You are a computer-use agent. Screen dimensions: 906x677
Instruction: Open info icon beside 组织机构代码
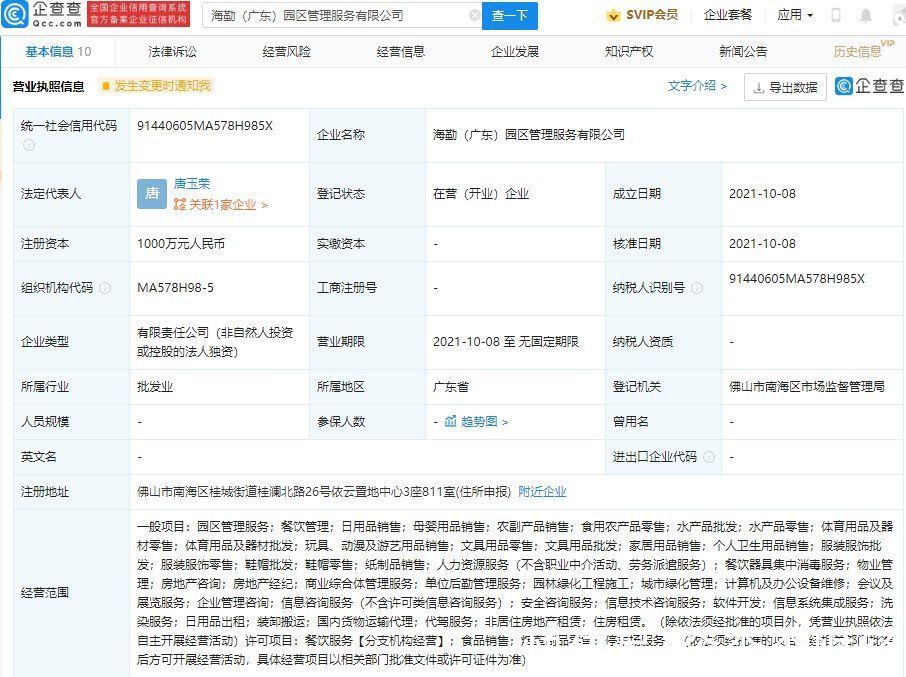[105, 288]
